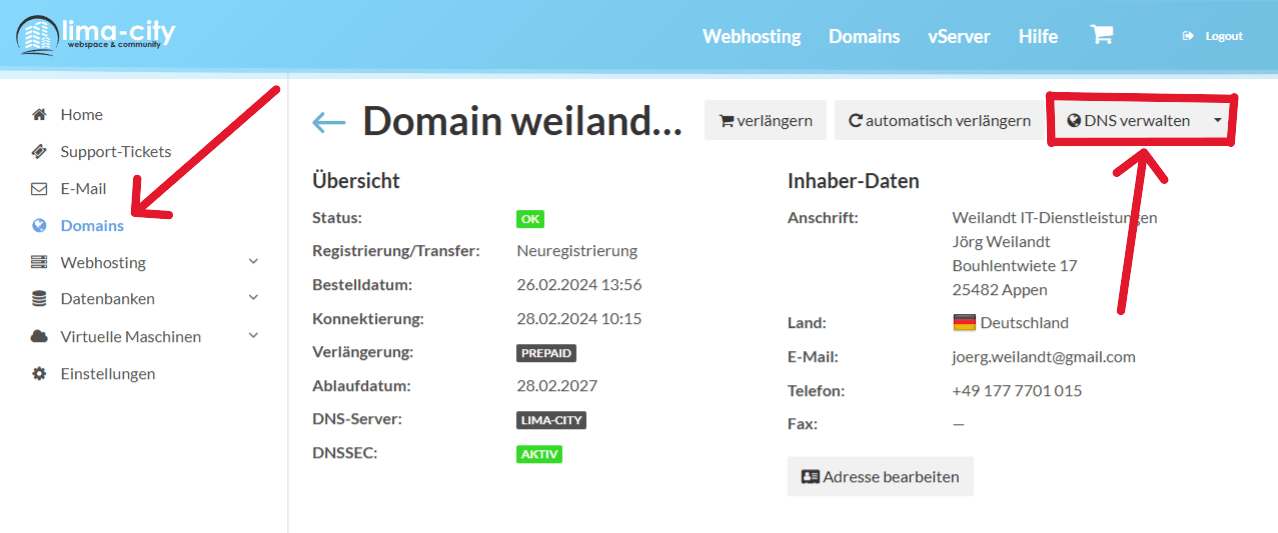This screenshot has height=533, width=1278.
Task: Click the lima-city logo
Action: (96, 36)
